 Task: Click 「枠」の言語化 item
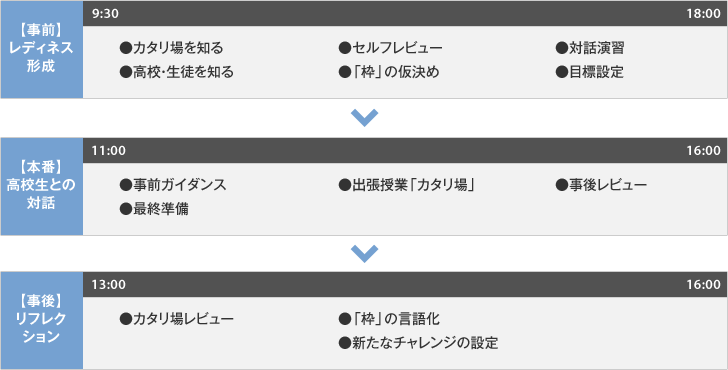coord(389,319)
